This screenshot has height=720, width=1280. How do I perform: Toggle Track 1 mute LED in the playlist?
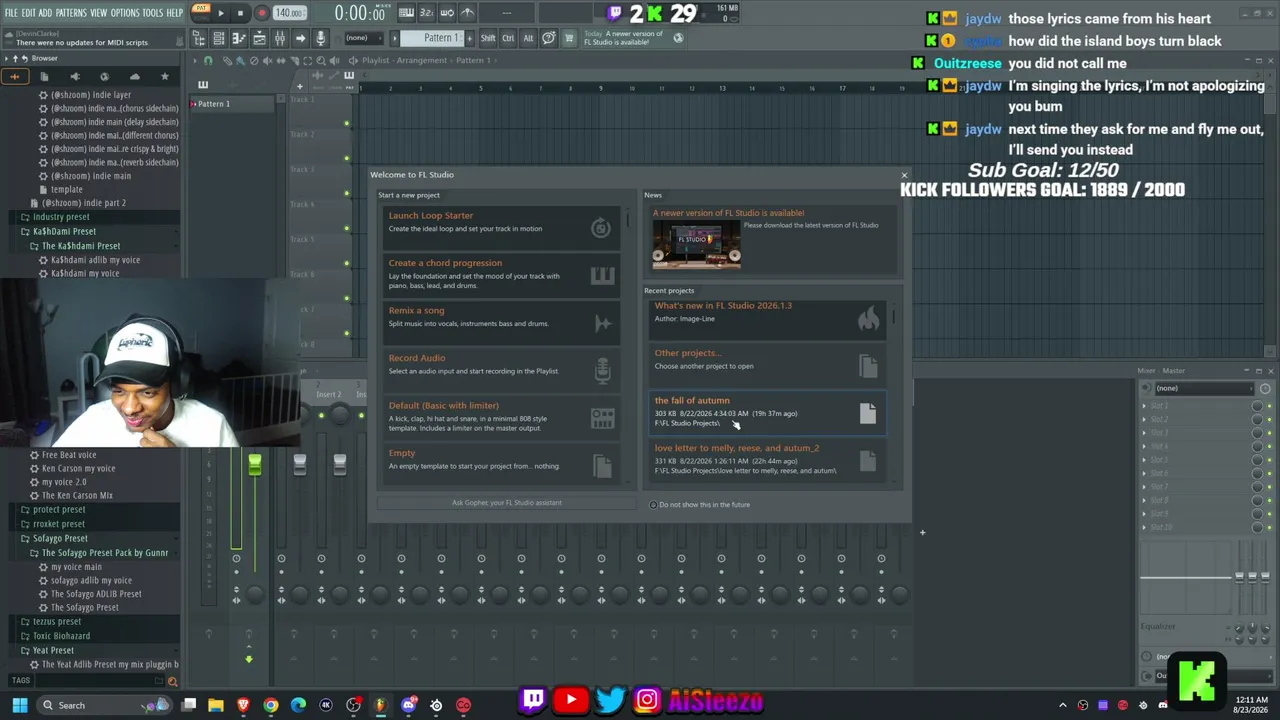[x=347, y=124]
